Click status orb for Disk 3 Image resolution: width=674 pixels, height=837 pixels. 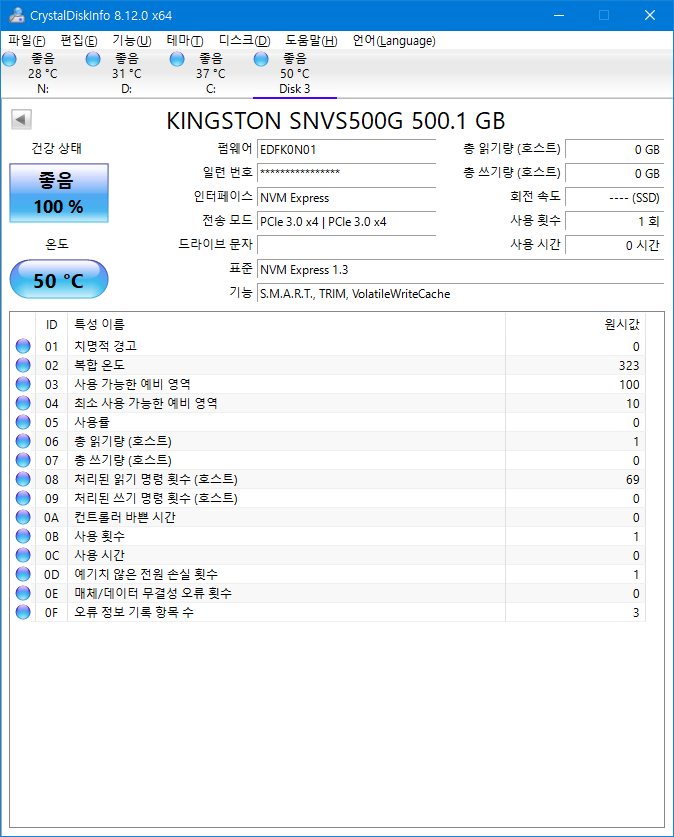(x=261, y=59)
